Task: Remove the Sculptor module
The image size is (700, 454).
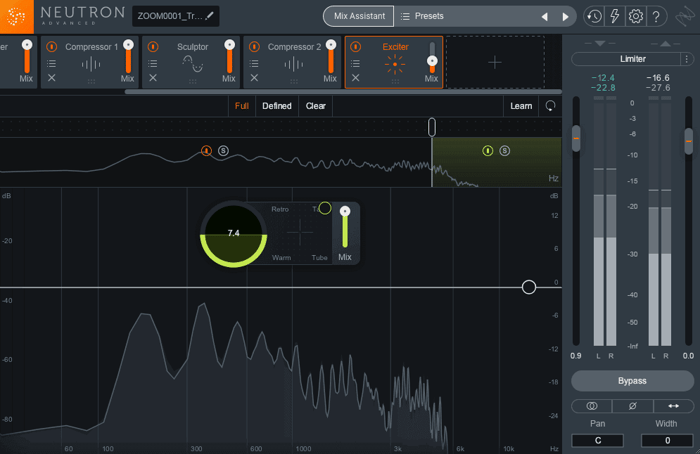Action: point(153,78)
